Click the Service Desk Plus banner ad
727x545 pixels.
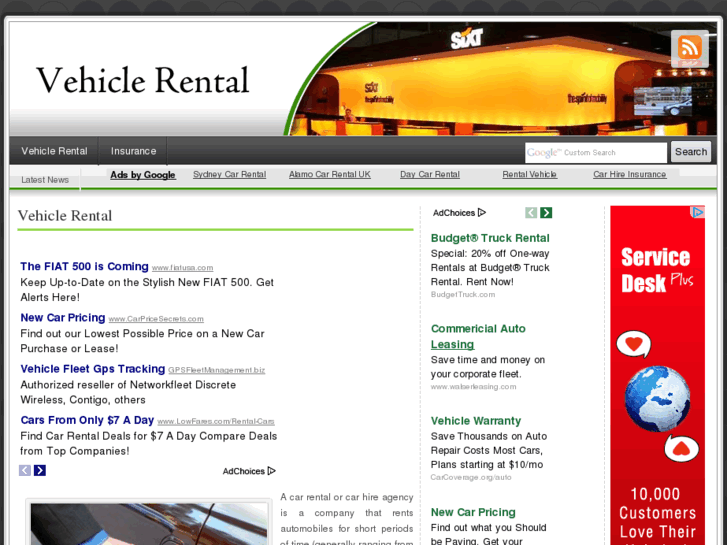(x=657, y=376)
